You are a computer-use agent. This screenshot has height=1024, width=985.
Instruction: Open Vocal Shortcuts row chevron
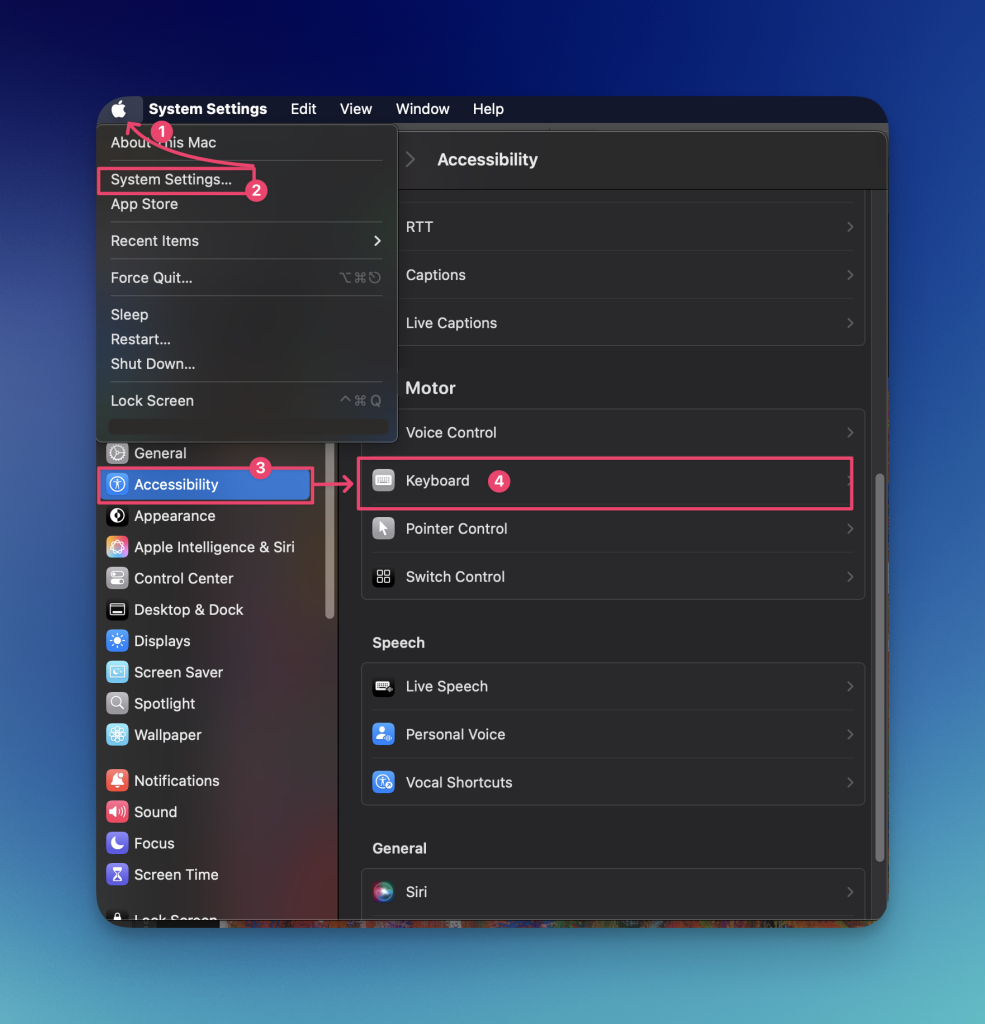[x=850, y=782]
